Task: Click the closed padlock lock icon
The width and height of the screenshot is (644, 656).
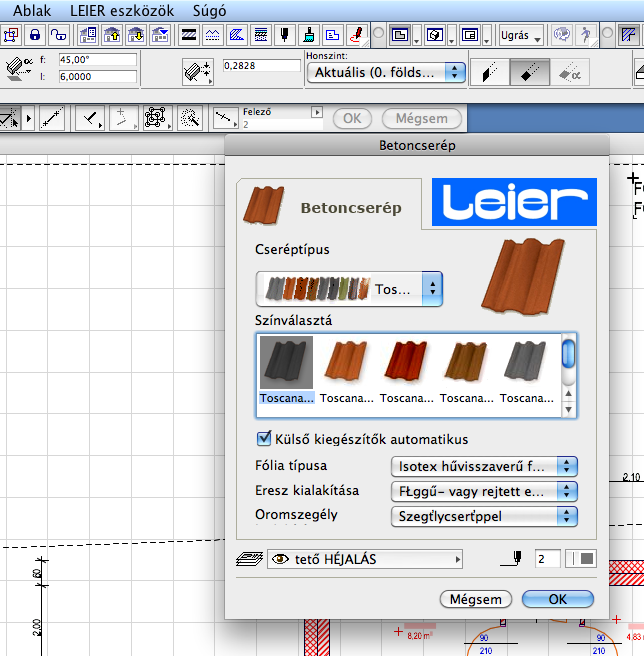Action: 35,35
